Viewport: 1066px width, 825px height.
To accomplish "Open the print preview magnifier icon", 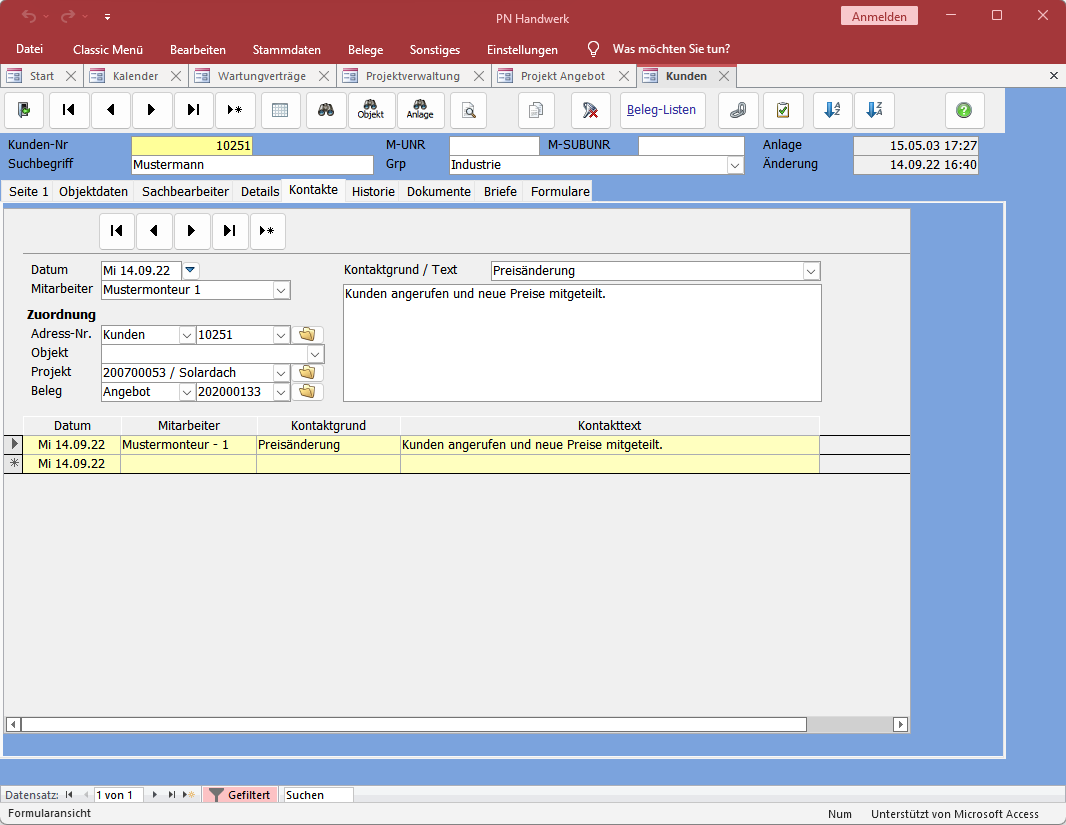I will pyautogui.click(x=468, y=110).
